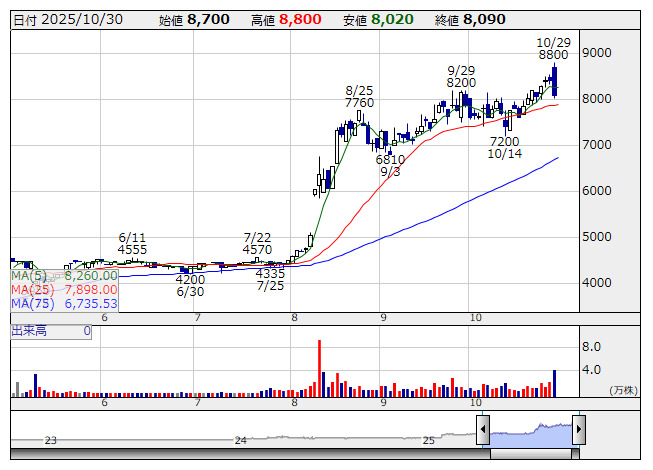
Task: Click the 10/14 7200 low label
Action: (x=505, y=148)
